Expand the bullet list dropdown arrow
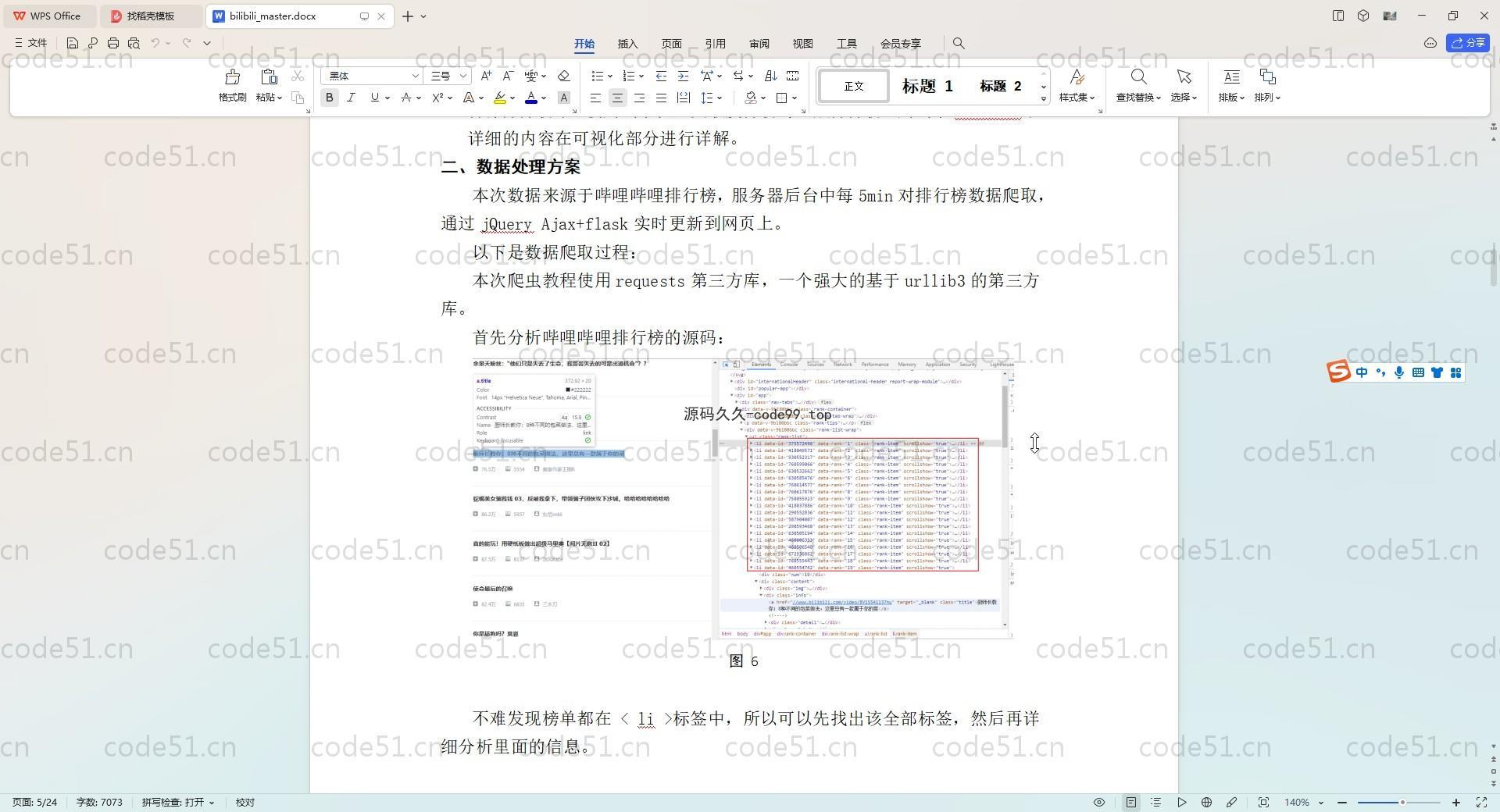The image size is (1500, 812). coord(610,77)
